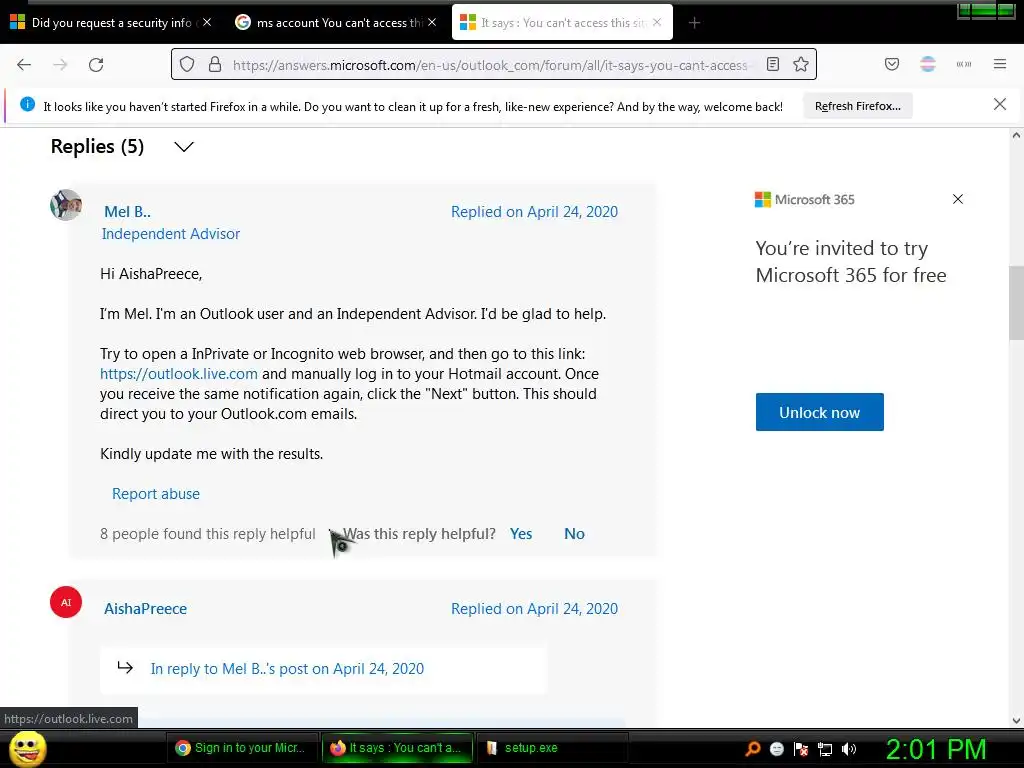Dismiss the Firefox refresh notification bar
This screenshot has height=768, width=1024.
click(x=1000, y=104)
